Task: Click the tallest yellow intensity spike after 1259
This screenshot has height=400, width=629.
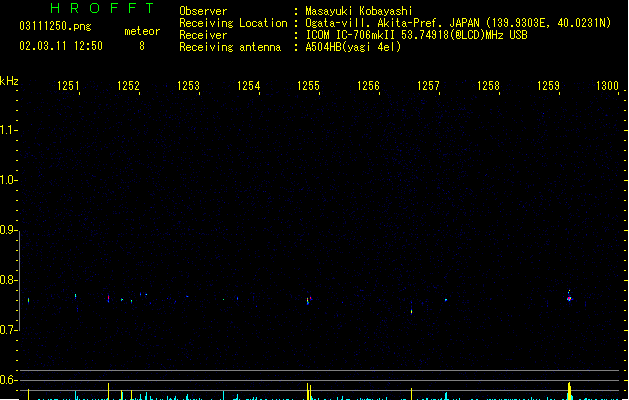Action: point(569,391)
